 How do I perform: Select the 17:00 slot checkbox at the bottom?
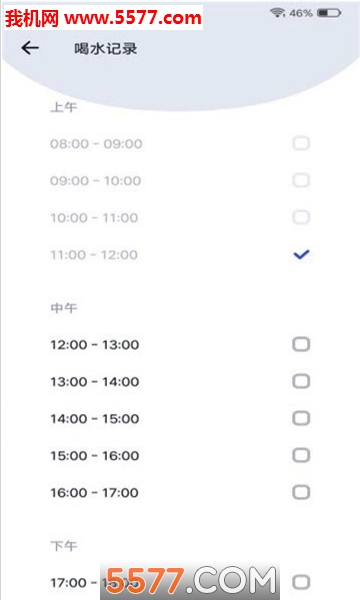(x=301, y=582)
